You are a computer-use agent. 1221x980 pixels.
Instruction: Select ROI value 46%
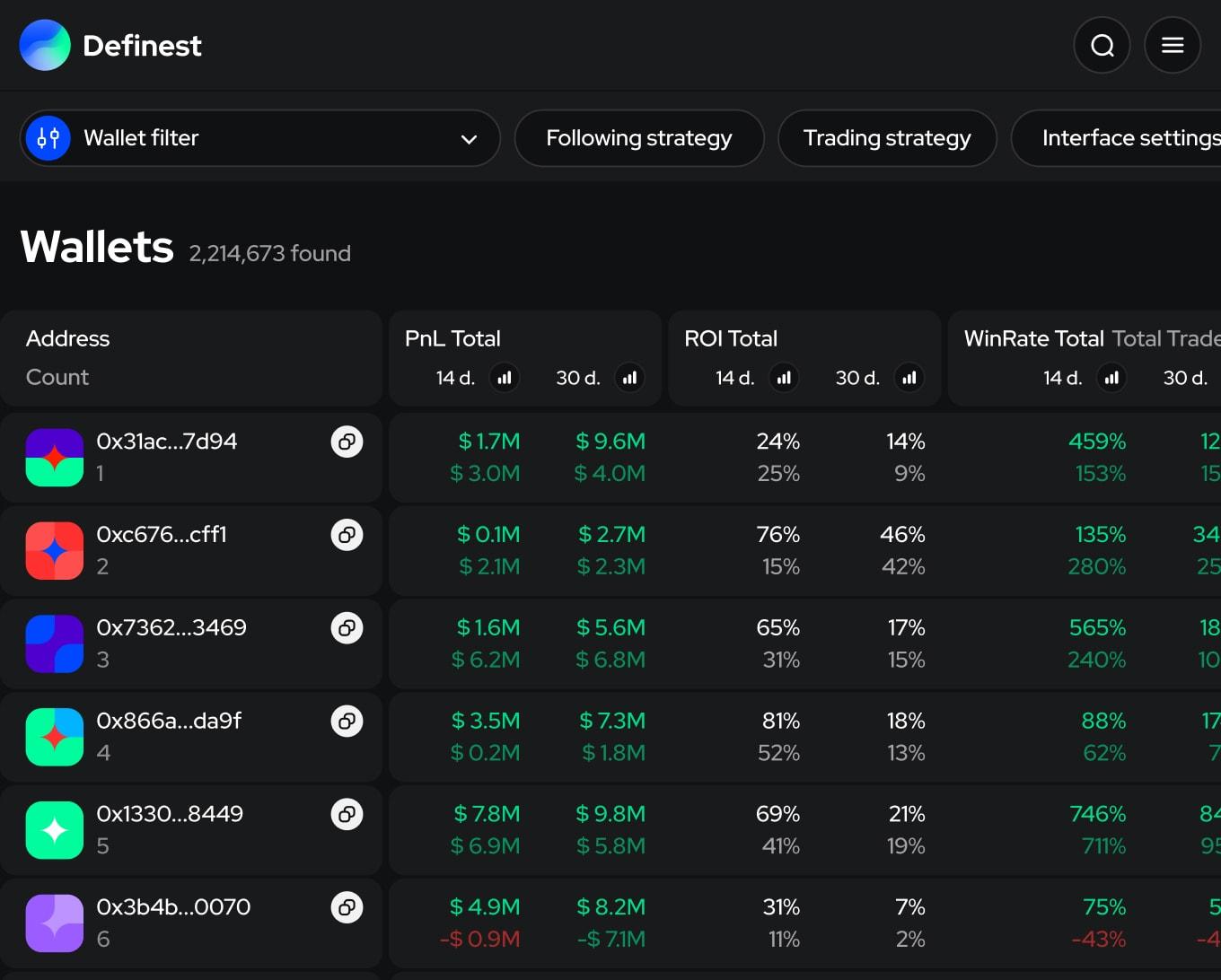902,535
